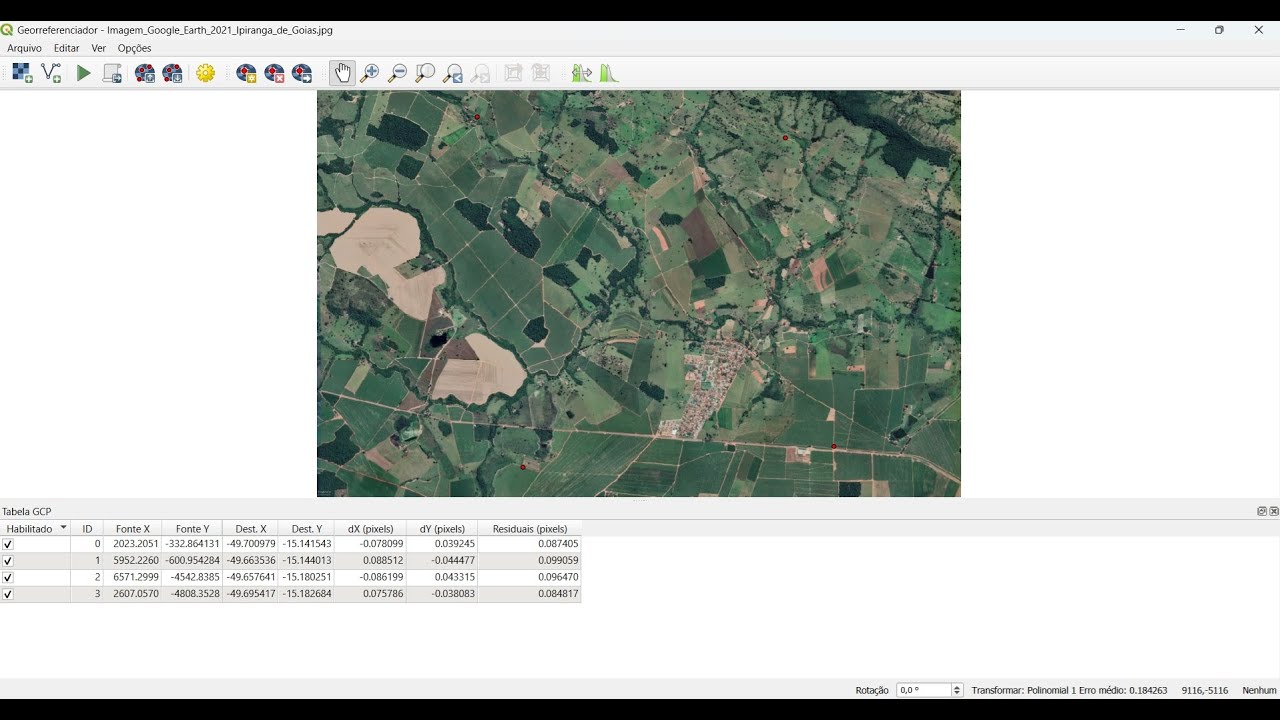Select the Move GCP Point tool

tap(302, 73)
